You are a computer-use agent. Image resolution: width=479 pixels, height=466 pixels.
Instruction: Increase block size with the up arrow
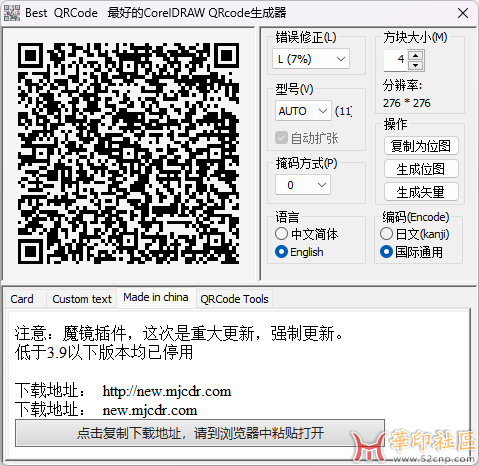415,56
